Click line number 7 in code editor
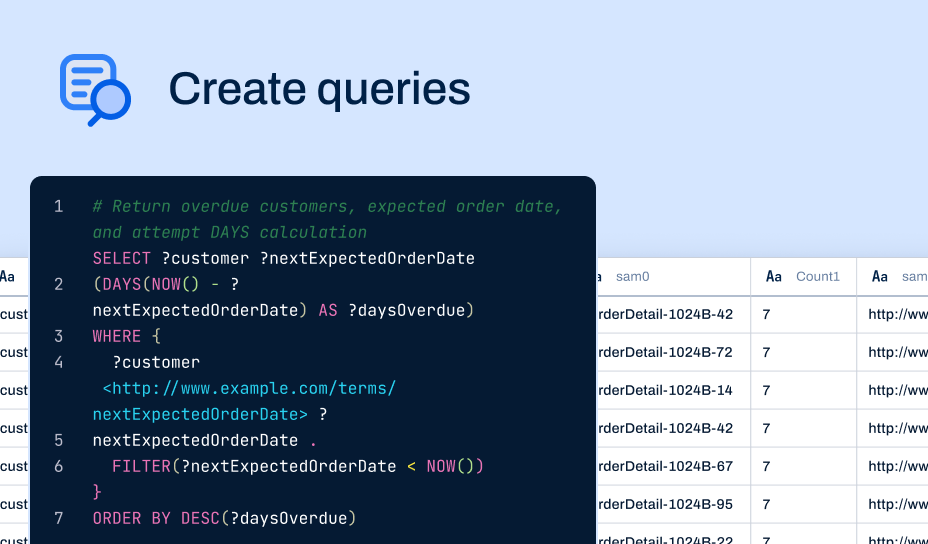Image resolution: width=928 pixels, height=544 pixels. (x=59, y=519)
